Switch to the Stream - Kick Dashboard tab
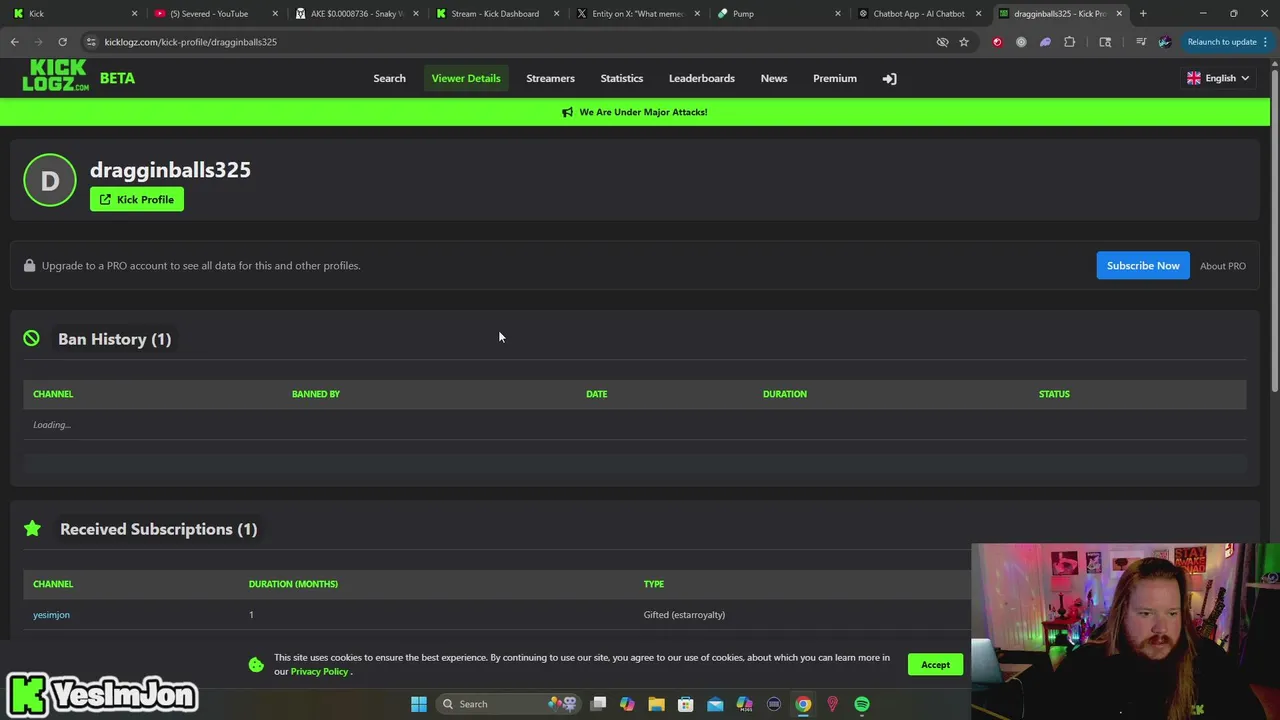Screen dimensions: 1280x720 pyautogui.click(x=497, y=14)
